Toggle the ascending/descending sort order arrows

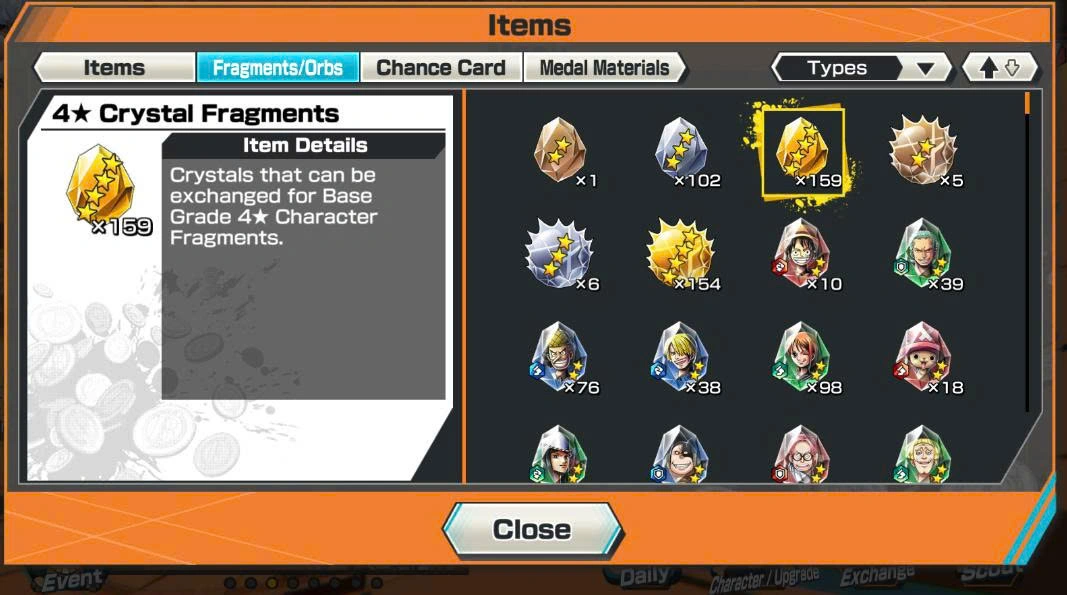[1000, 68]
